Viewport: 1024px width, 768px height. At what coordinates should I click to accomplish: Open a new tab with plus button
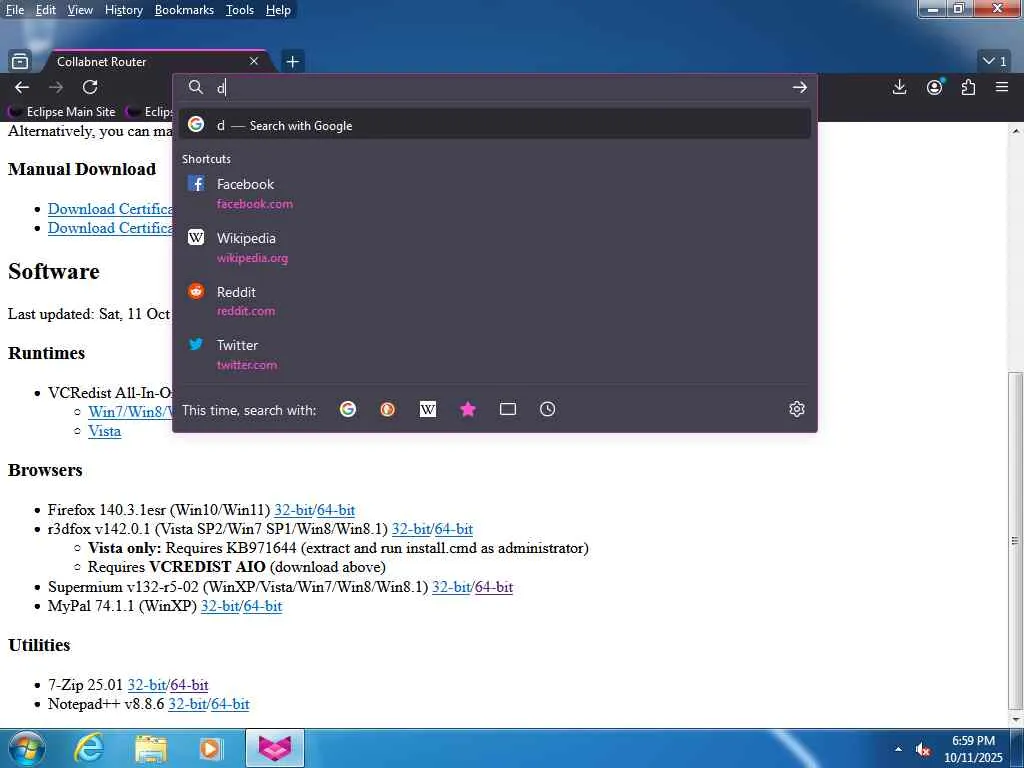[x=293, y=61]
